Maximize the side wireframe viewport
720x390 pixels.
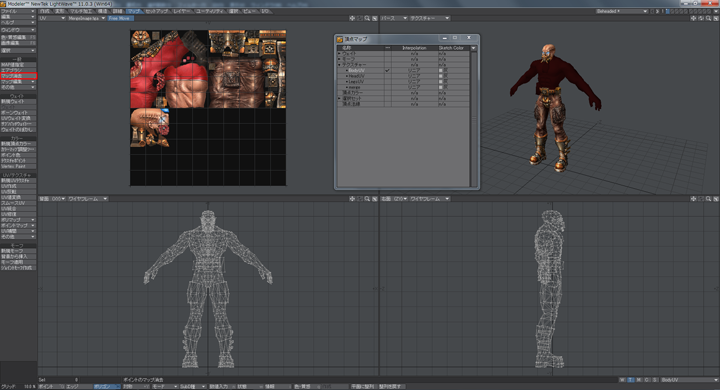pos(716,199)
